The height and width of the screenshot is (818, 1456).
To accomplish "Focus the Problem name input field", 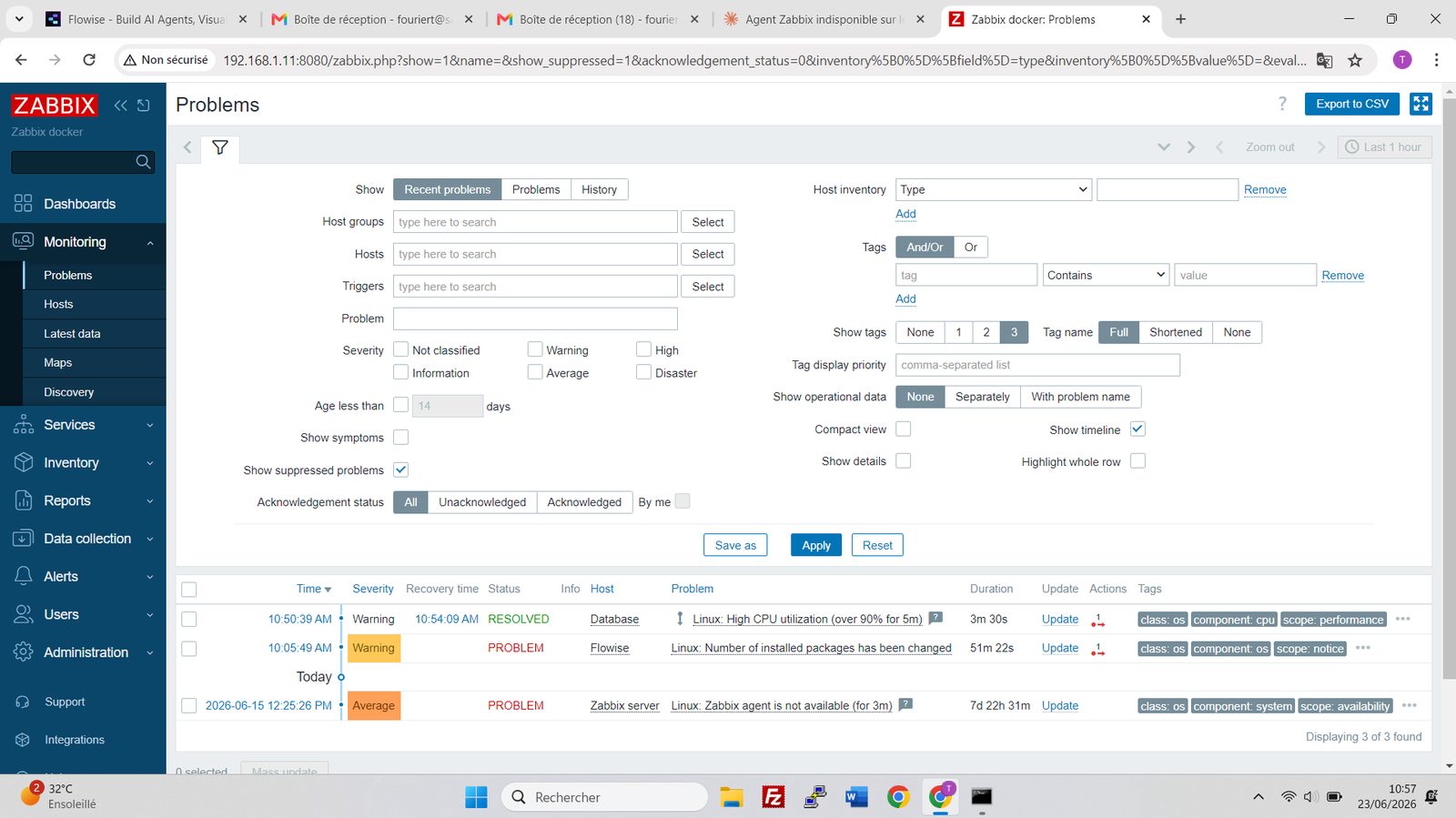I will [x=535, y=318].
